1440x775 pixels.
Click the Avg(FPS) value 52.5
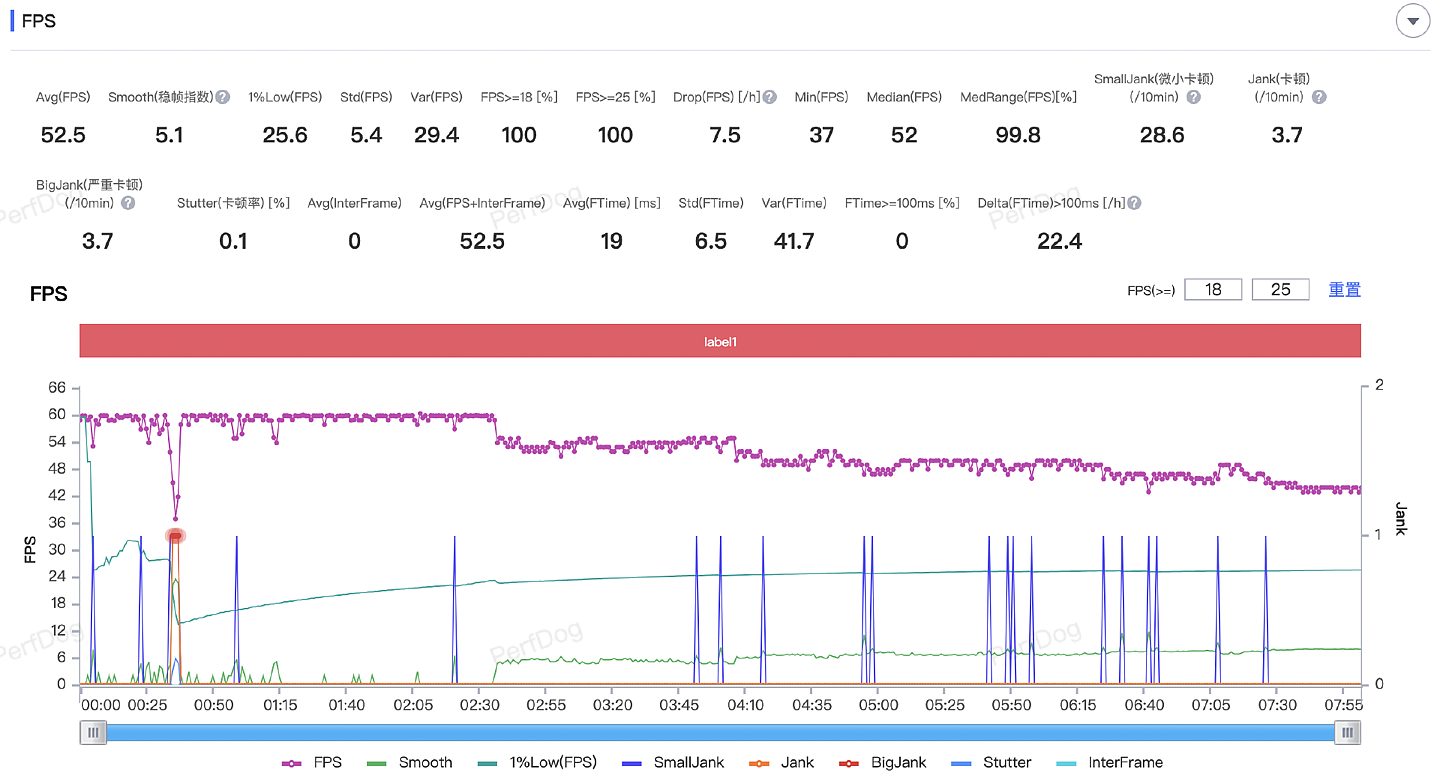point(63,135)
